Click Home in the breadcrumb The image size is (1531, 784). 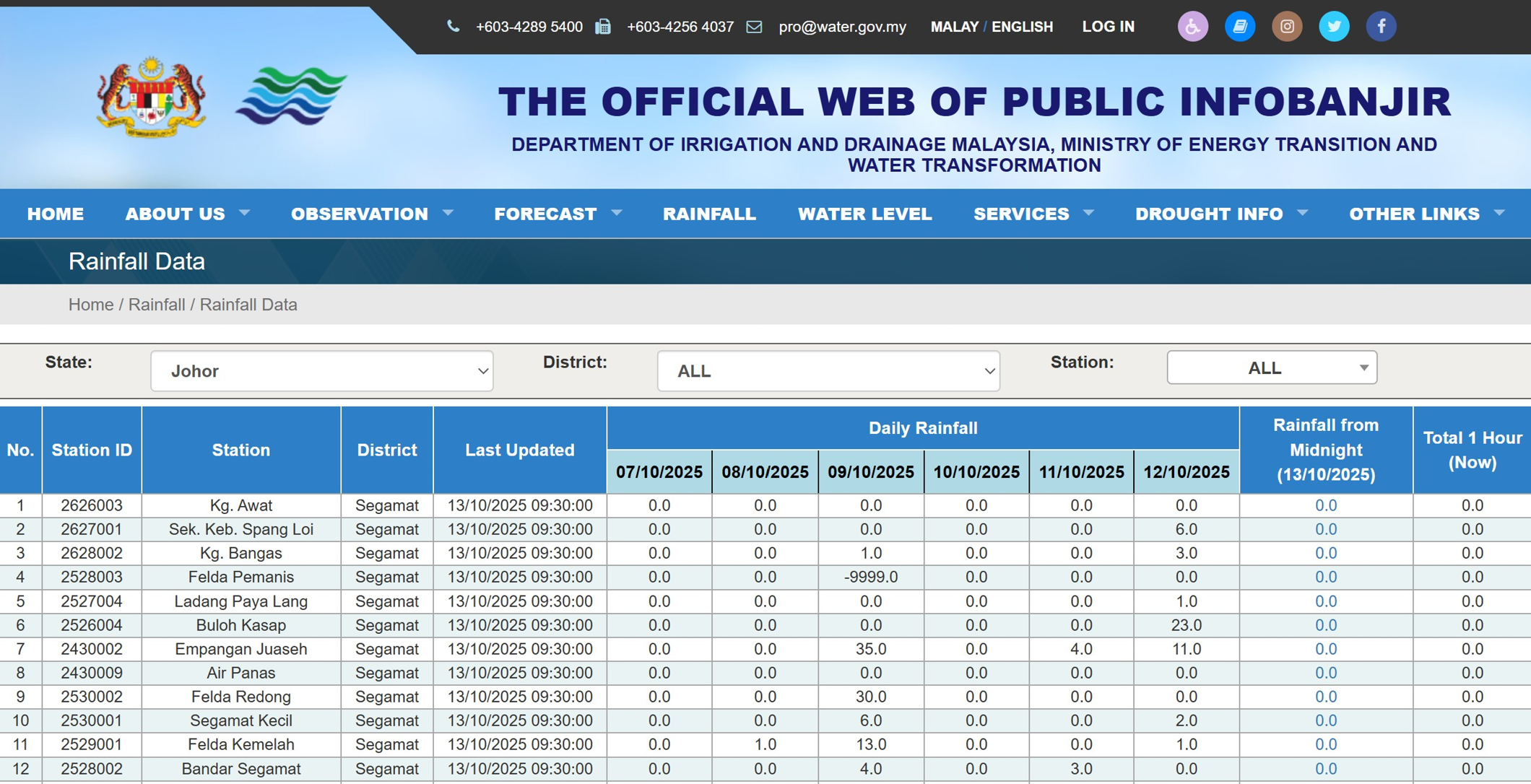(x=90, y=305)
